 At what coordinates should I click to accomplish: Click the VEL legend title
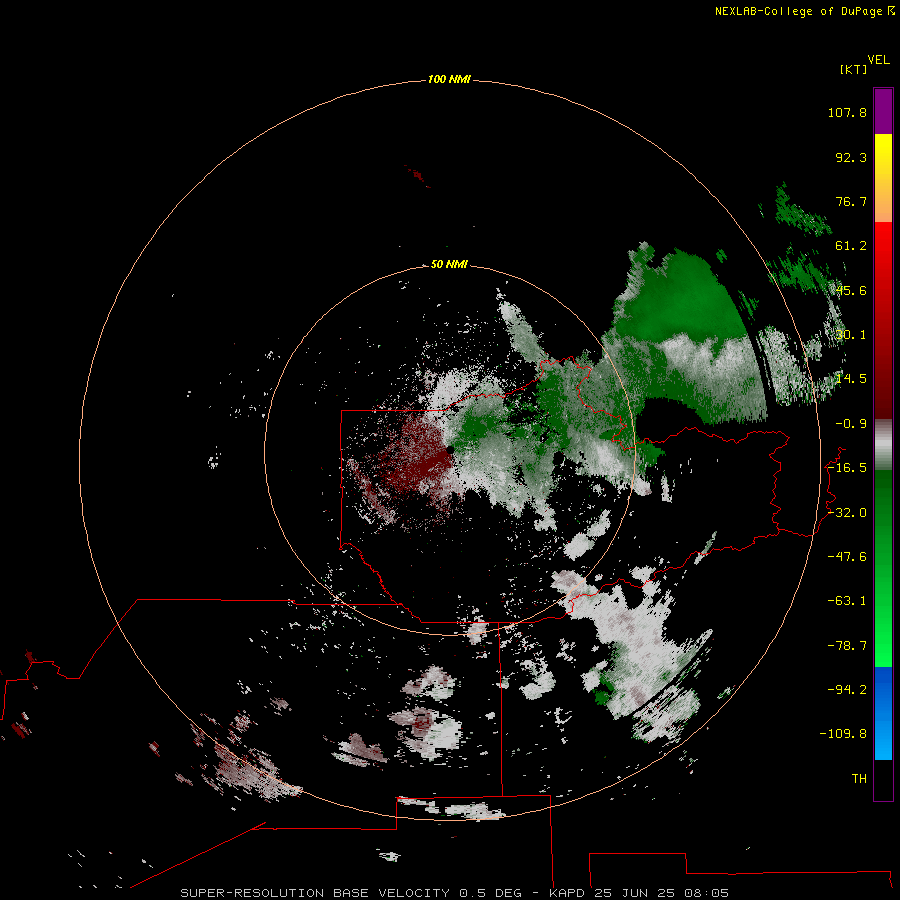(x=878, y=60)
